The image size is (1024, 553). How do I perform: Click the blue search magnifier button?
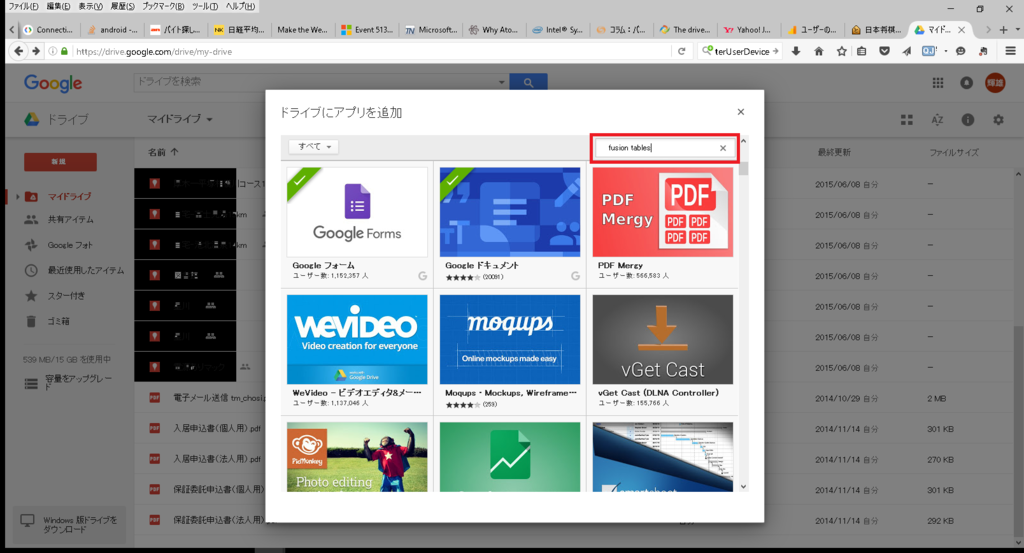click(x=528, y=82)
